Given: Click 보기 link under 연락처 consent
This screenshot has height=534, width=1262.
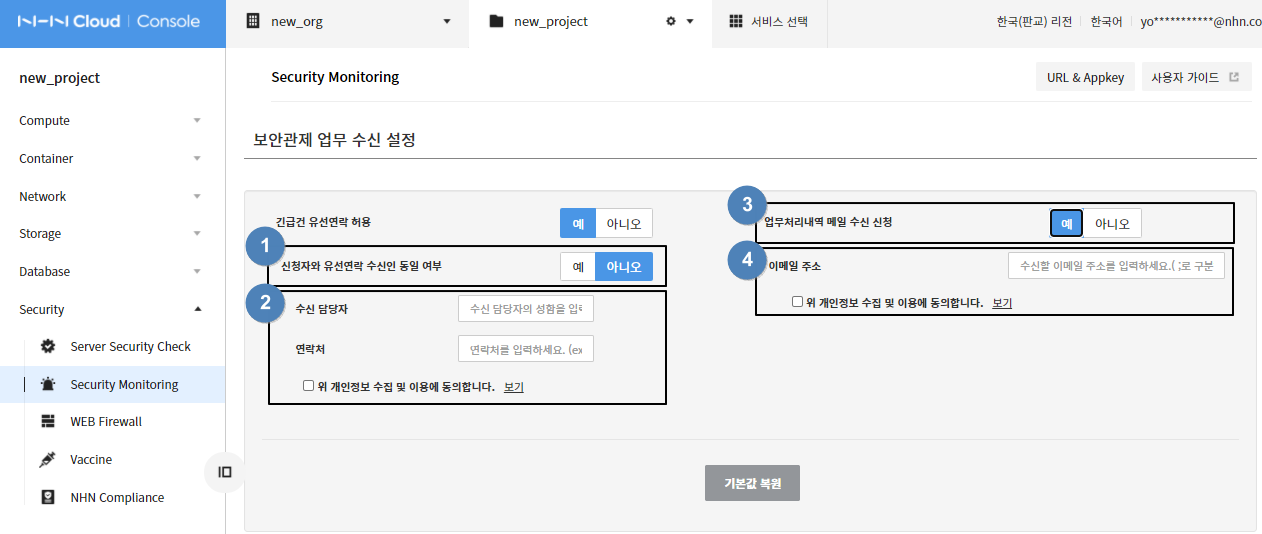Looking at the screenshot, I should 514,386.
